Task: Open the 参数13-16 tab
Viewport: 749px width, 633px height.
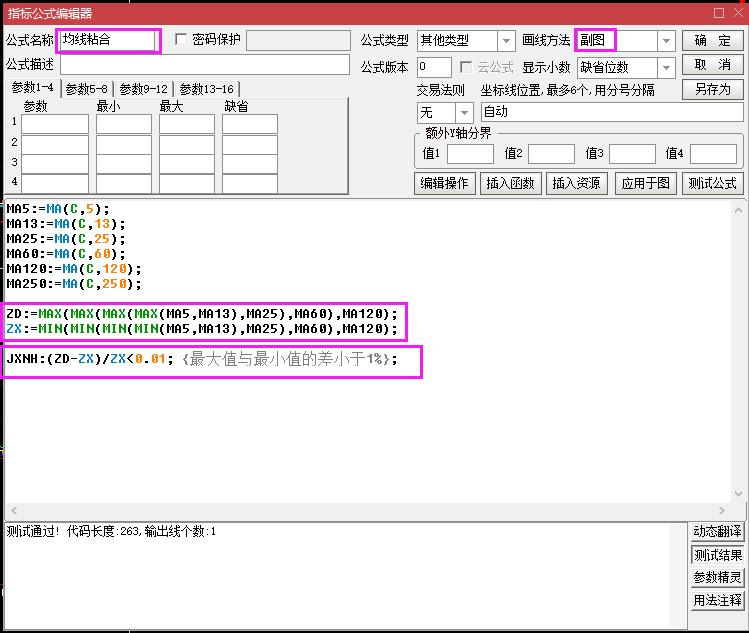Action: pos(206,89)
